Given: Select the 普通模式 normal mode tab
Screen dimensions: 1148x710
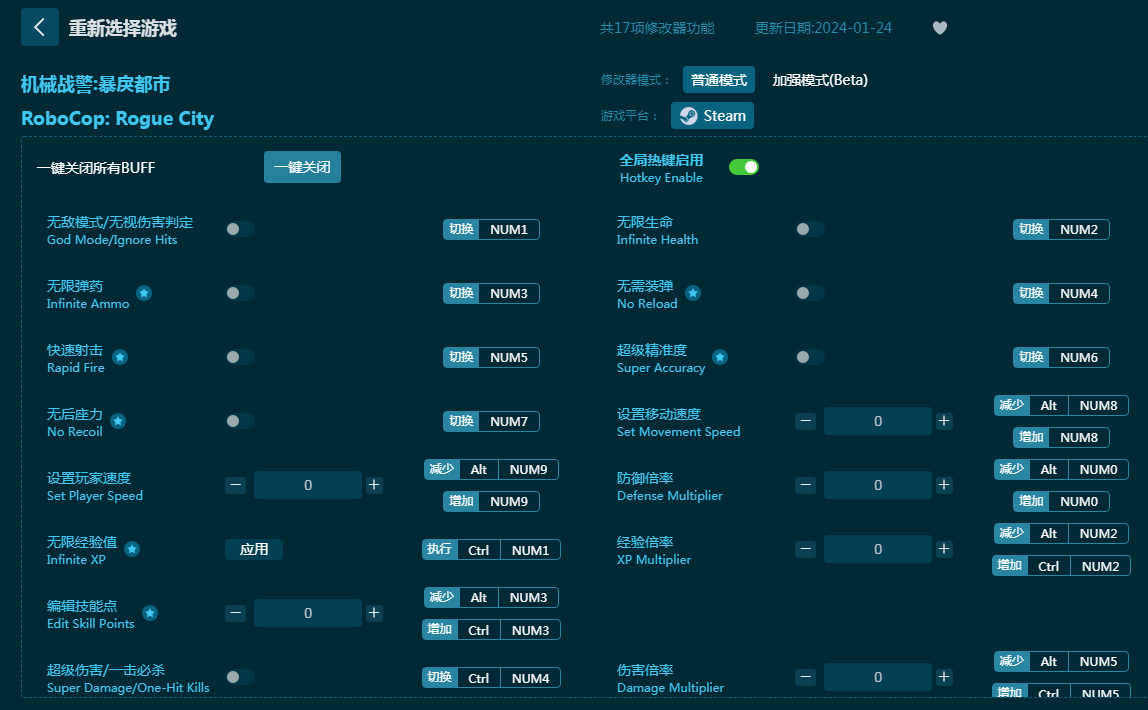Looking at the screenshot, I should tap(719, 80).
